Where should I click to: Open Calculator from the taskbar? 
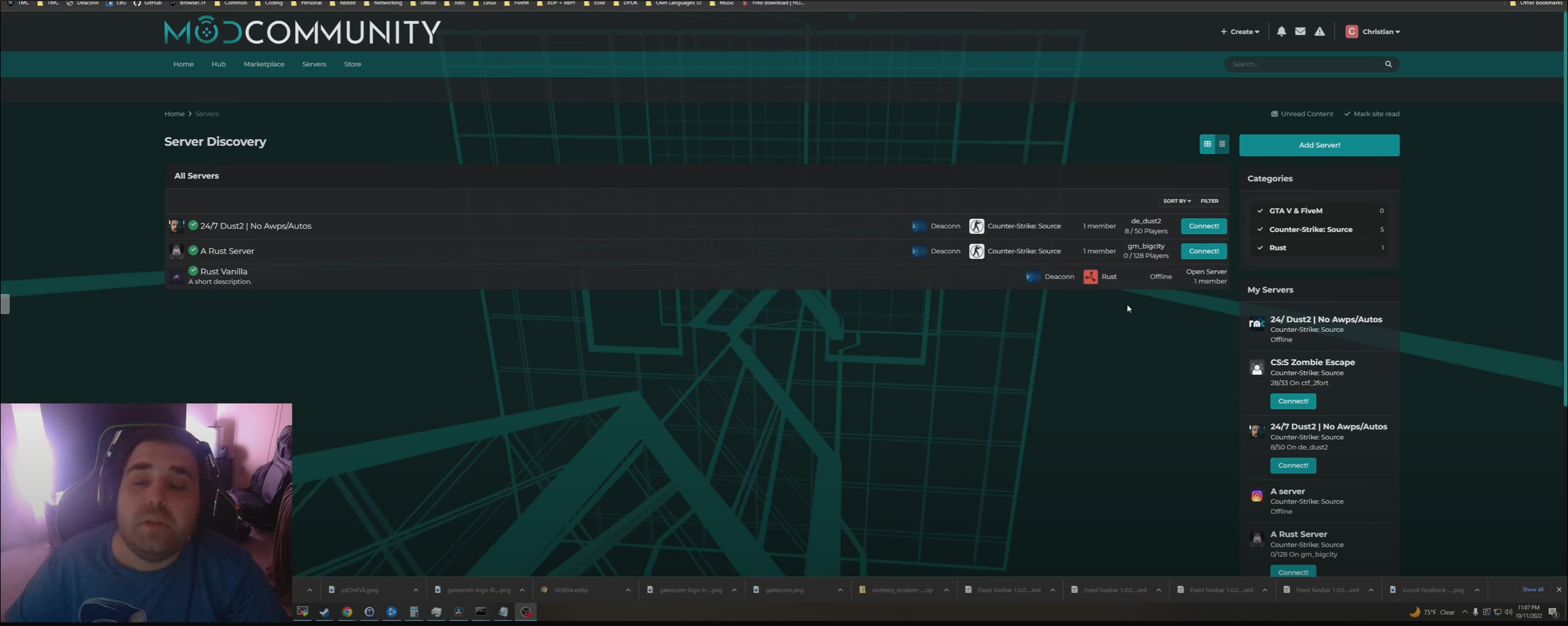tap(414, 612)
